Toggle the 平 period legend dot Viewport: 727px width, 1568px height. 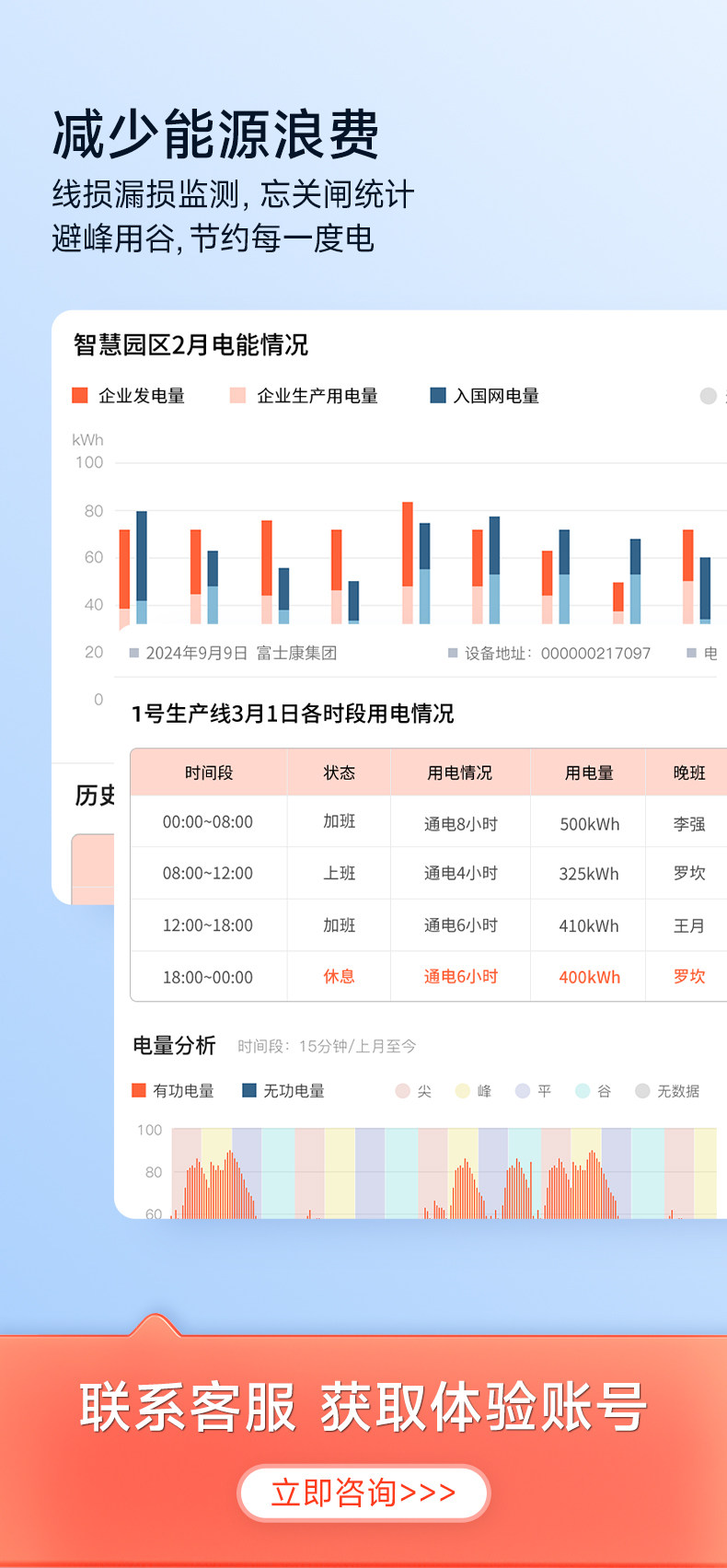pyautogui.click(x=523, y=1091)
